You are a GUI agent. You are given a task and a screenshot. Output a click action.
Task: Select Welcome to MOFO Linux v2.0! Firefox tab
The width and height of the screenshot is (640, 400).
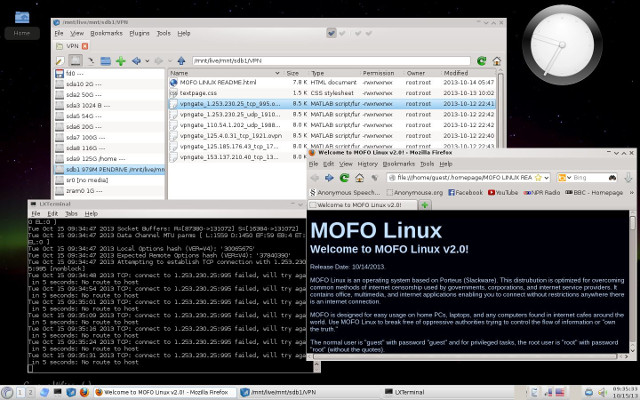point(362,205)
